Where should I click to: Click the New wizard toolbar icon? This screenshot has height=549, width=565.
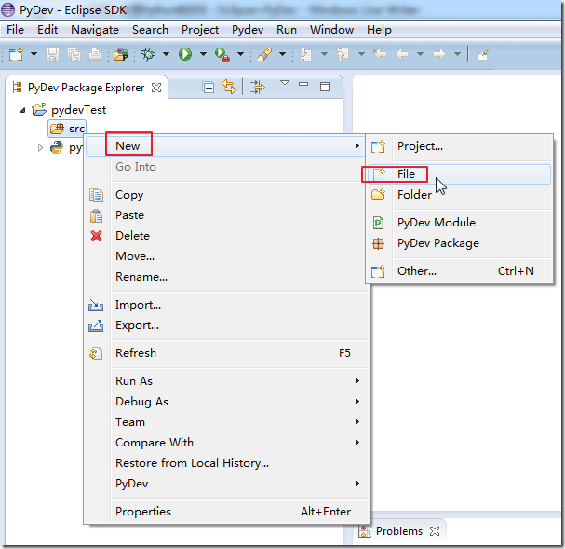tap(16, 55)
